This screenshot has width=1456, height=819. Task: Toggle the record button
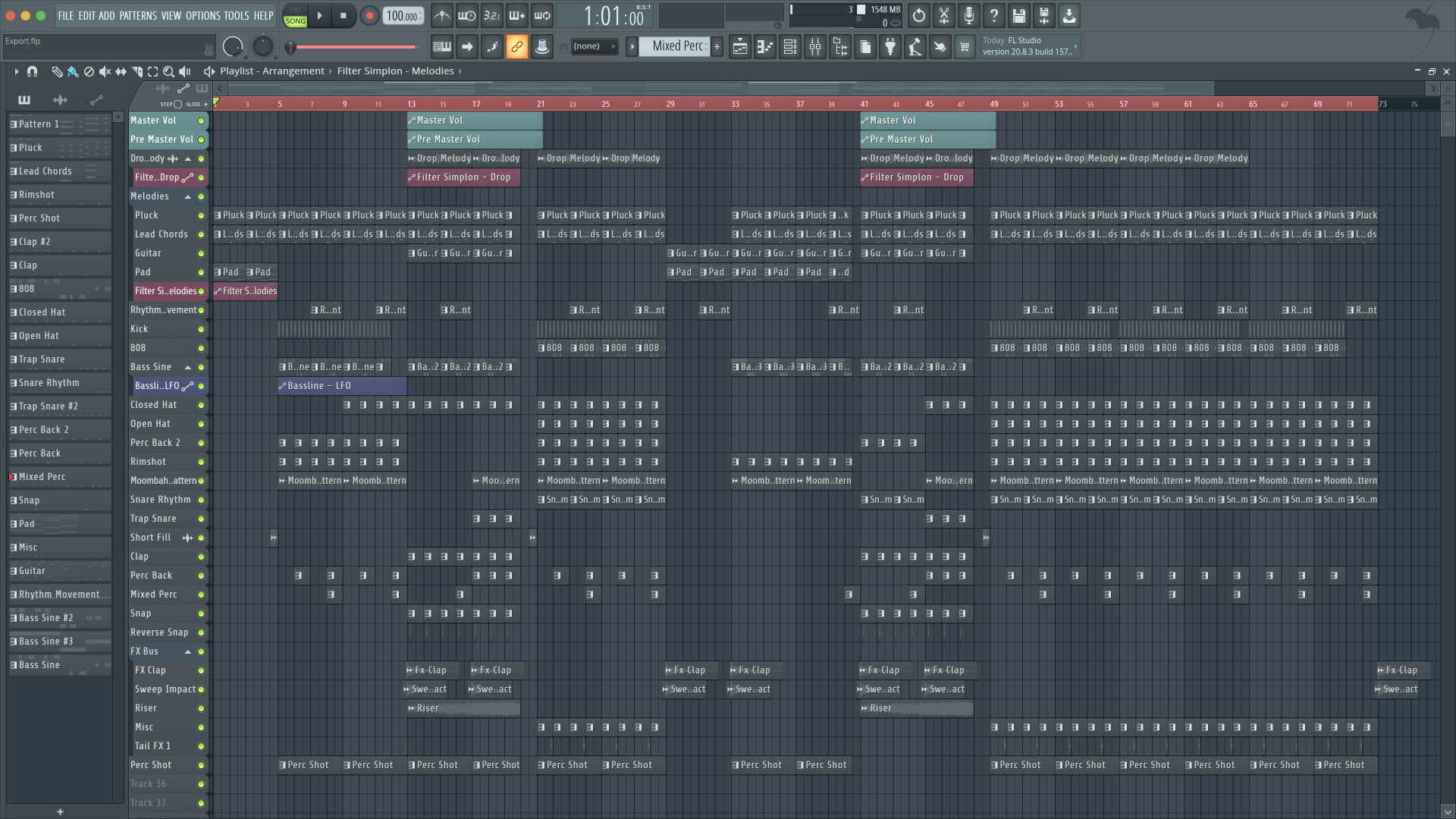tap(369, 15)
